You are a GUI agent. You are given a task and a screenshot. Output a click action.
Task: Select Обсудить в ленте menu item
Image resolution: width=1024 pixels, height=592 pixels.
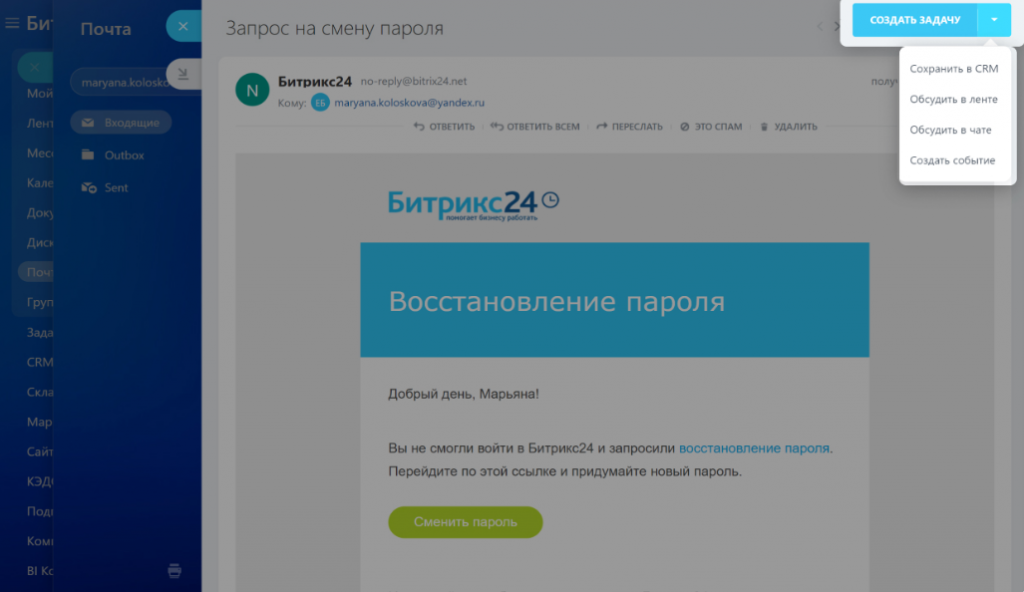(x=953, y=99)
